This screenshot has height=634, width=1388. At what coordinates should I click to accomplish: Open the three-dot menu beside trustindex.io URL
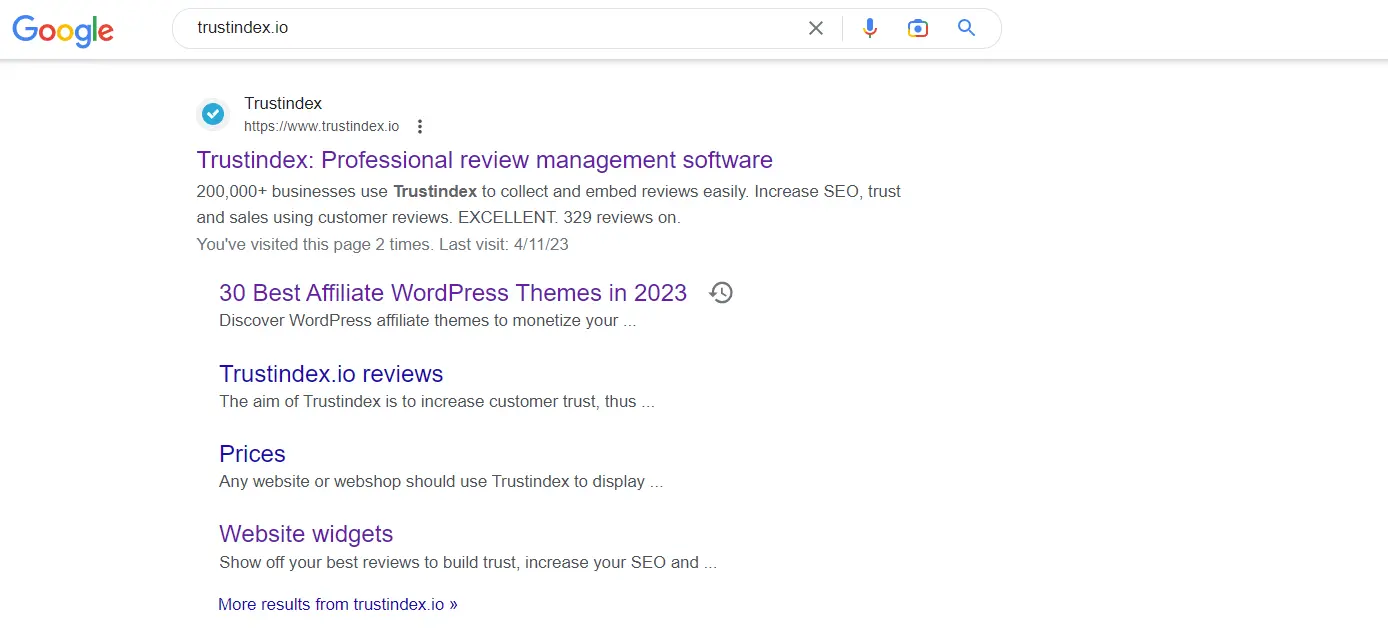420,126
